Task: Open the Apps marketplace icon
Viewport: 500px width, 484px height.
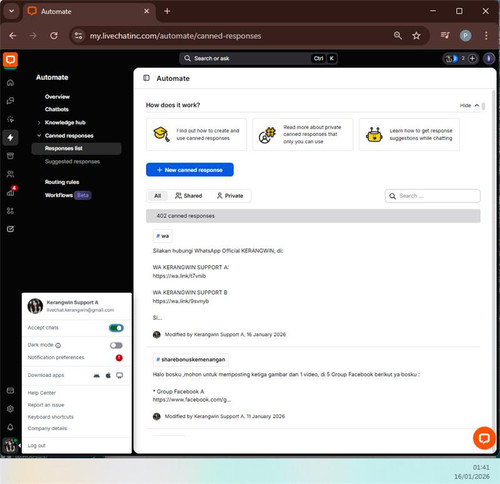Action: coord(10,211)
